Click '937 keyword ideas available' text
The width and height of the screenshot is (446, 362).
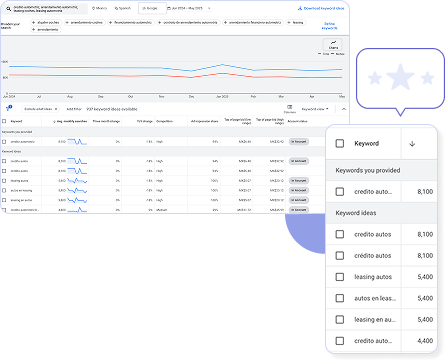coord(112,109)
